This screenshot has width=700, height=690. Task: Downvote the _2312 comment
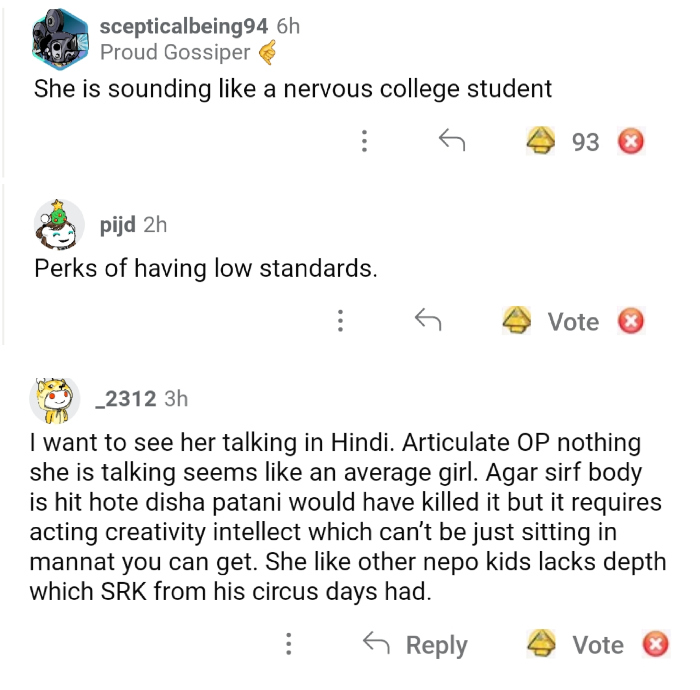coord(655,644)
